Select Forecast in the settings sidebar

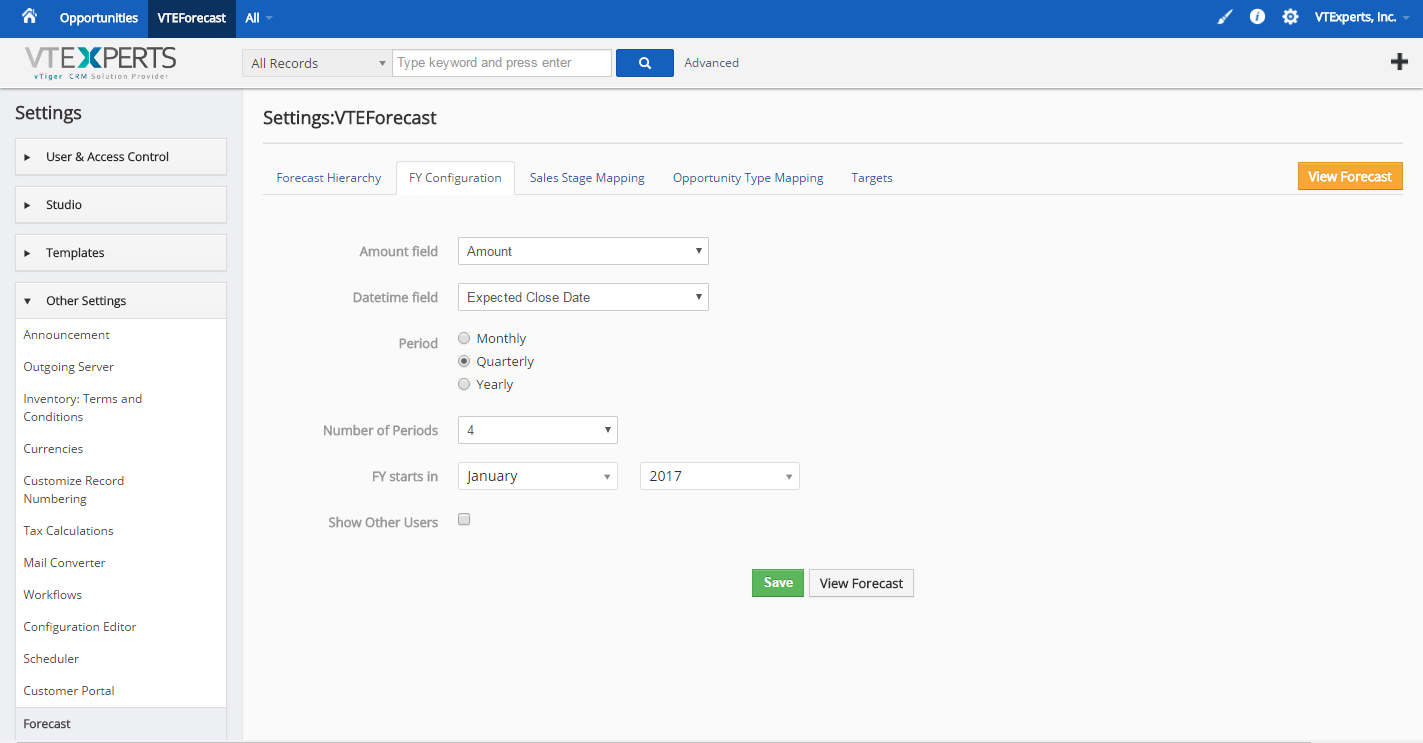point(121,724)
